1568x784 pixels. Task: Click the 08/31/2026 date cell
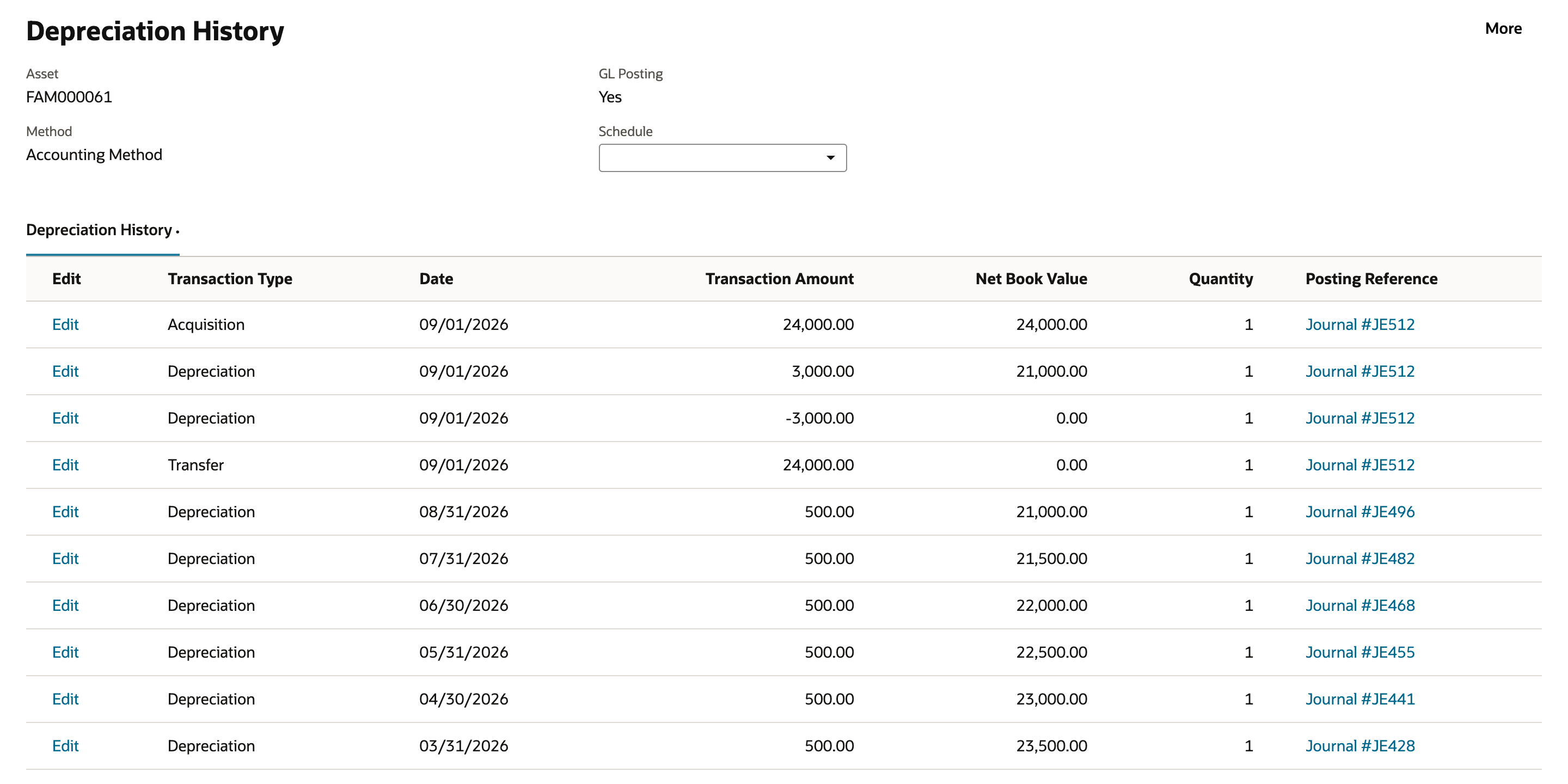(x=463, y=512)
